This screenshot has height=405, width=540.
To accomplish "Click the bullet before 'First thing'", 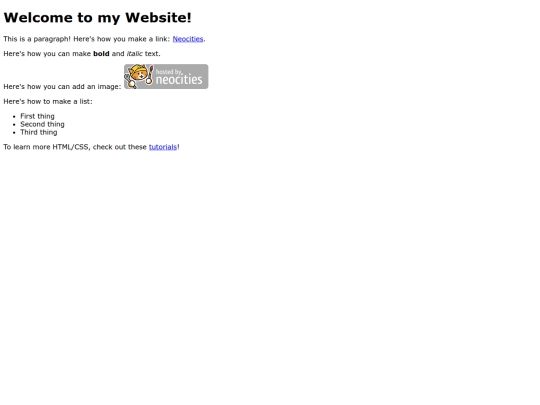I will tap(14, 117).
